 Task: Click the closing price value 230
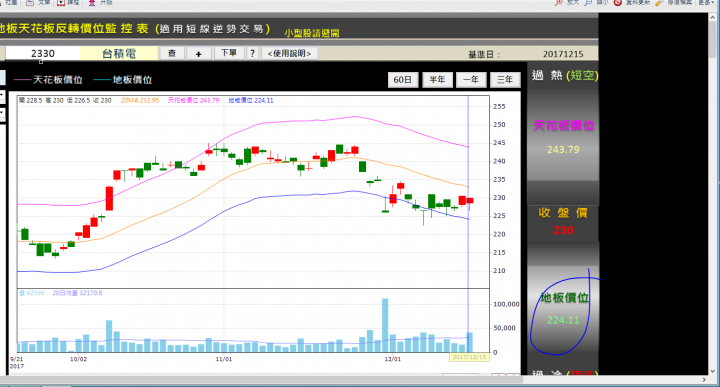563,230
